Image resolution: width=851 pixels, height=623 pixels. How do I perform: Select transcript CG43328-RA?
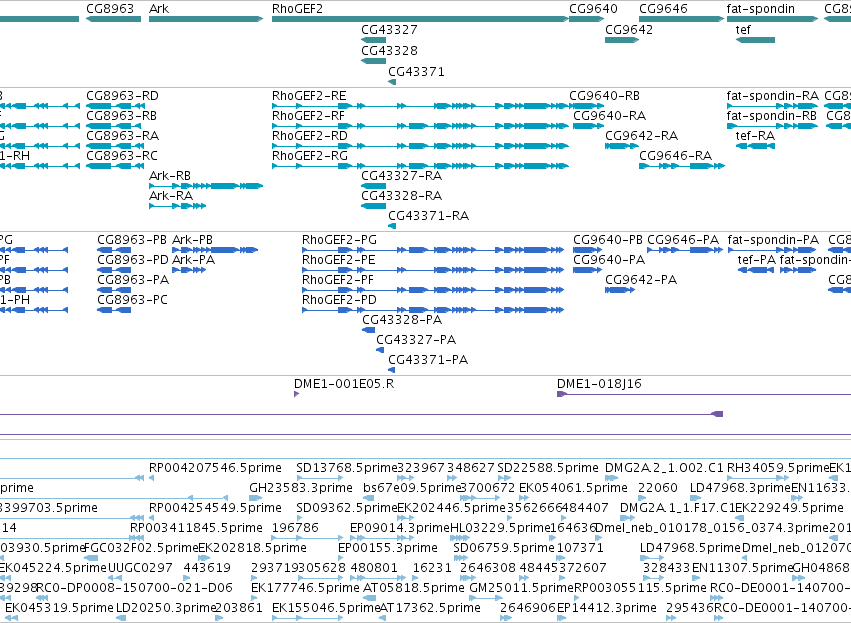coord(402,196)
